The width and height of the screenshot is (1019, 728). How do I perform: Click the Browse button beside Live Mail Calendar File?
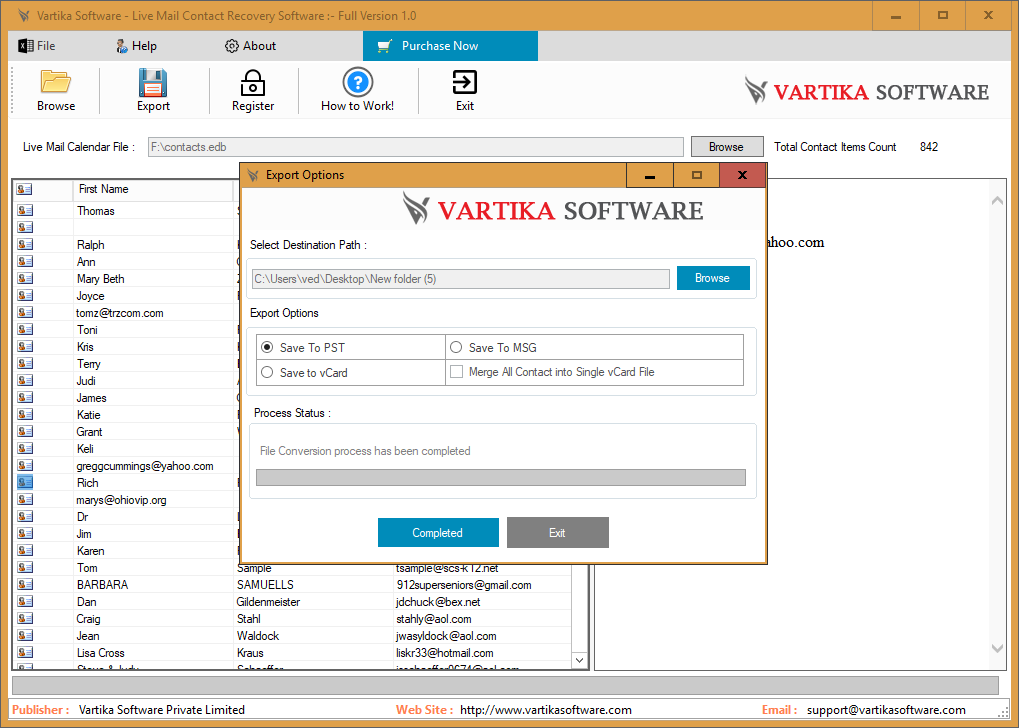click(727, 147)
